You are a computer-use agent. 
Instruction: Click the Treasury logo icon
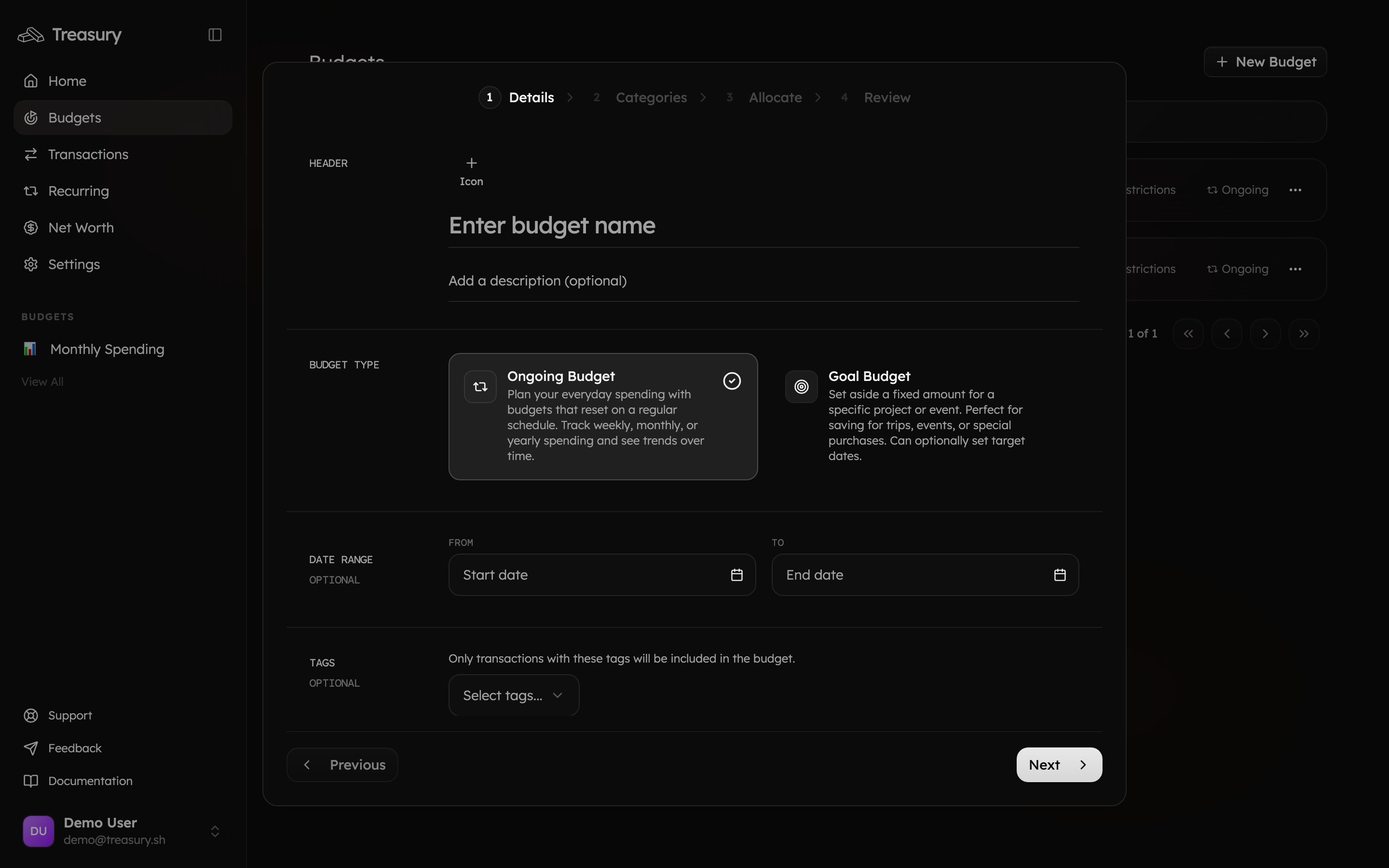coord(31,35)
